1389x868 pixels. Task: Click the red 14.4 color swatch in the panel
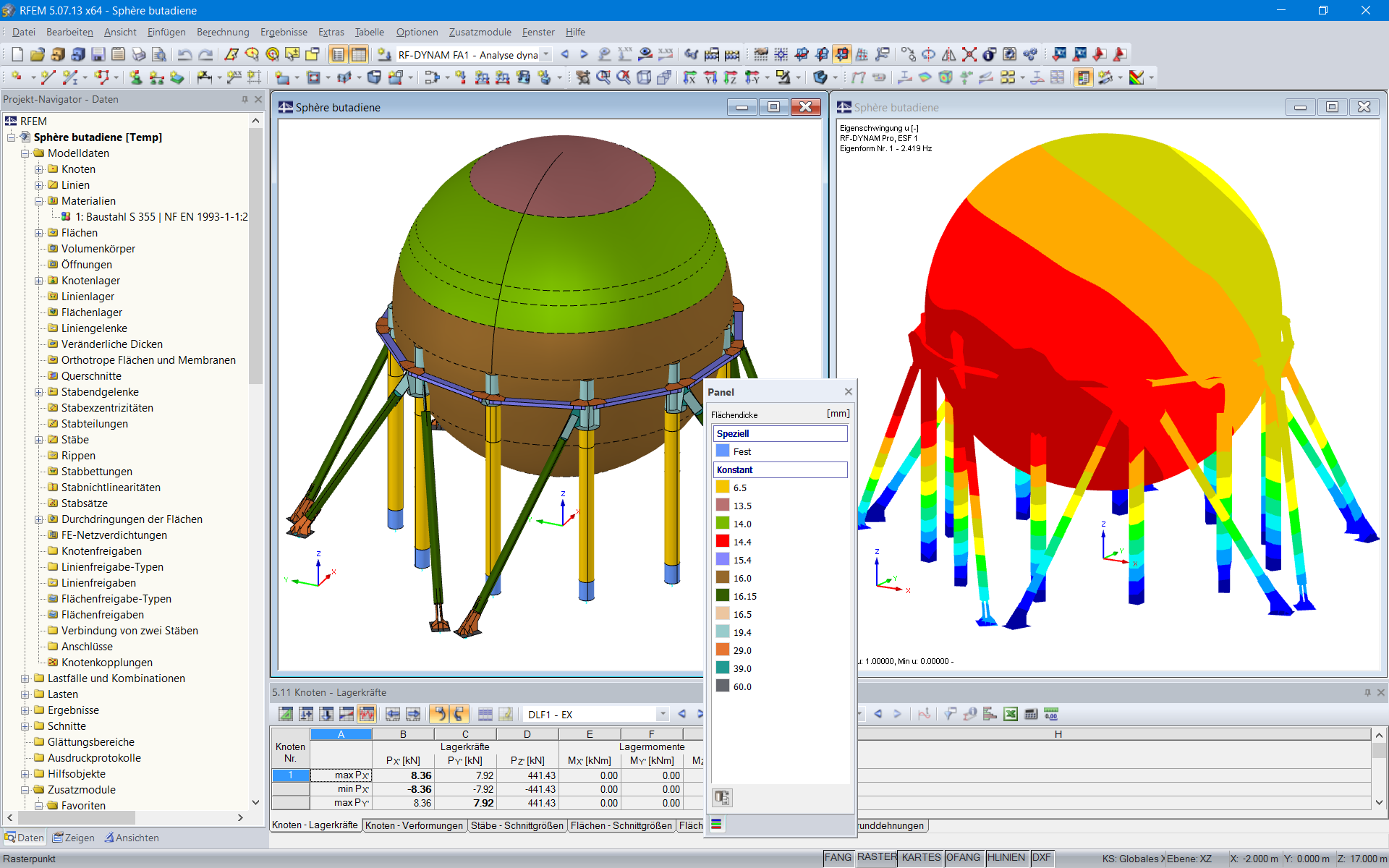click(x=721, y=541)
